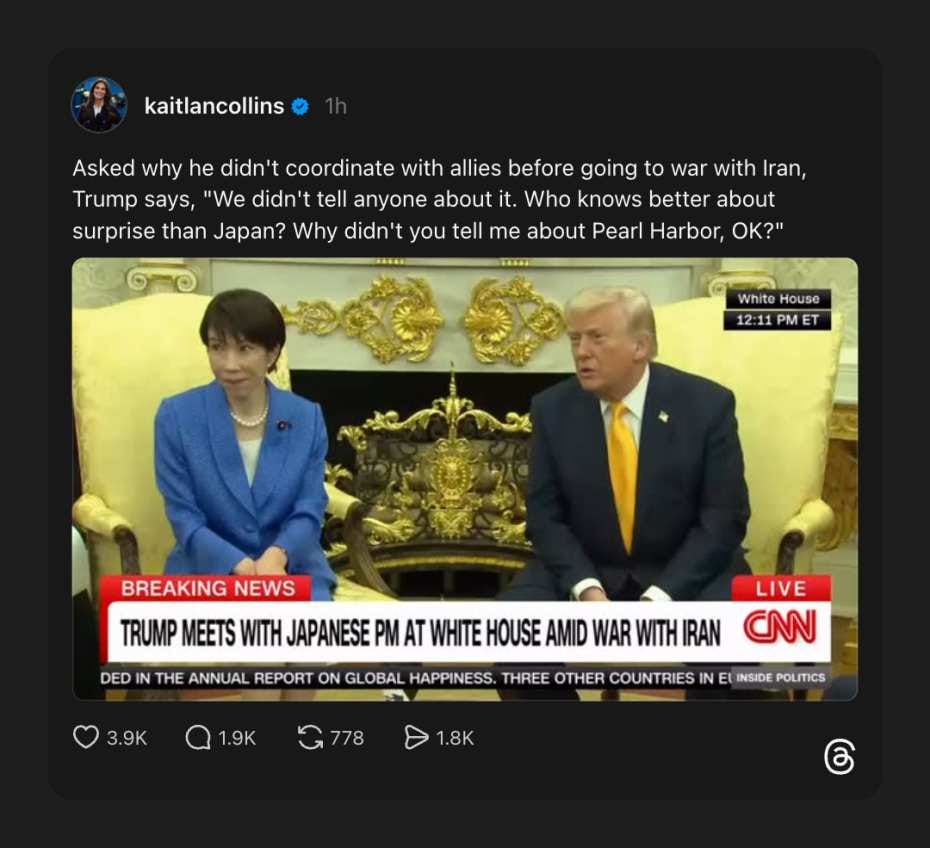
Task: Like the post with the heart icon
Action: [x=86, y=738]
